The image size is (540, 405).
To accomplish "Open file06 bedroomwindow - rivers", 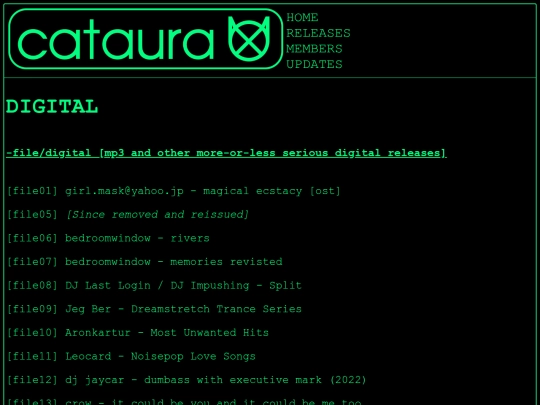I will coord(108,238).
